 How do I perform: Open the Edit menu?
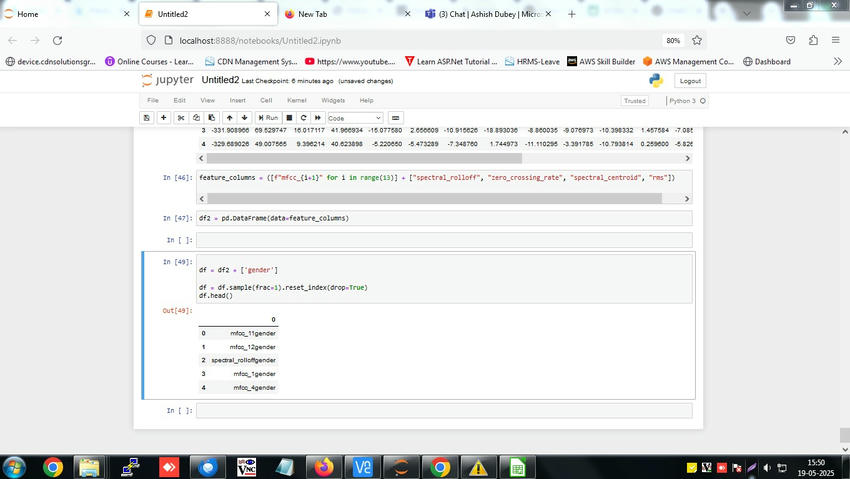click(x=179, y=100)
